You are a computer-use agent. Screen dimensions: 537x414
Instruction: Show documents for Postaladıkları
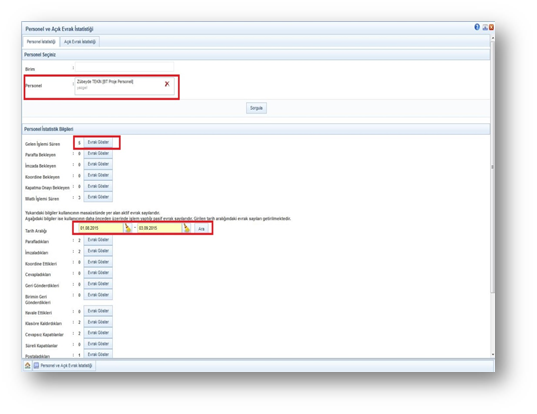(98, 354)
